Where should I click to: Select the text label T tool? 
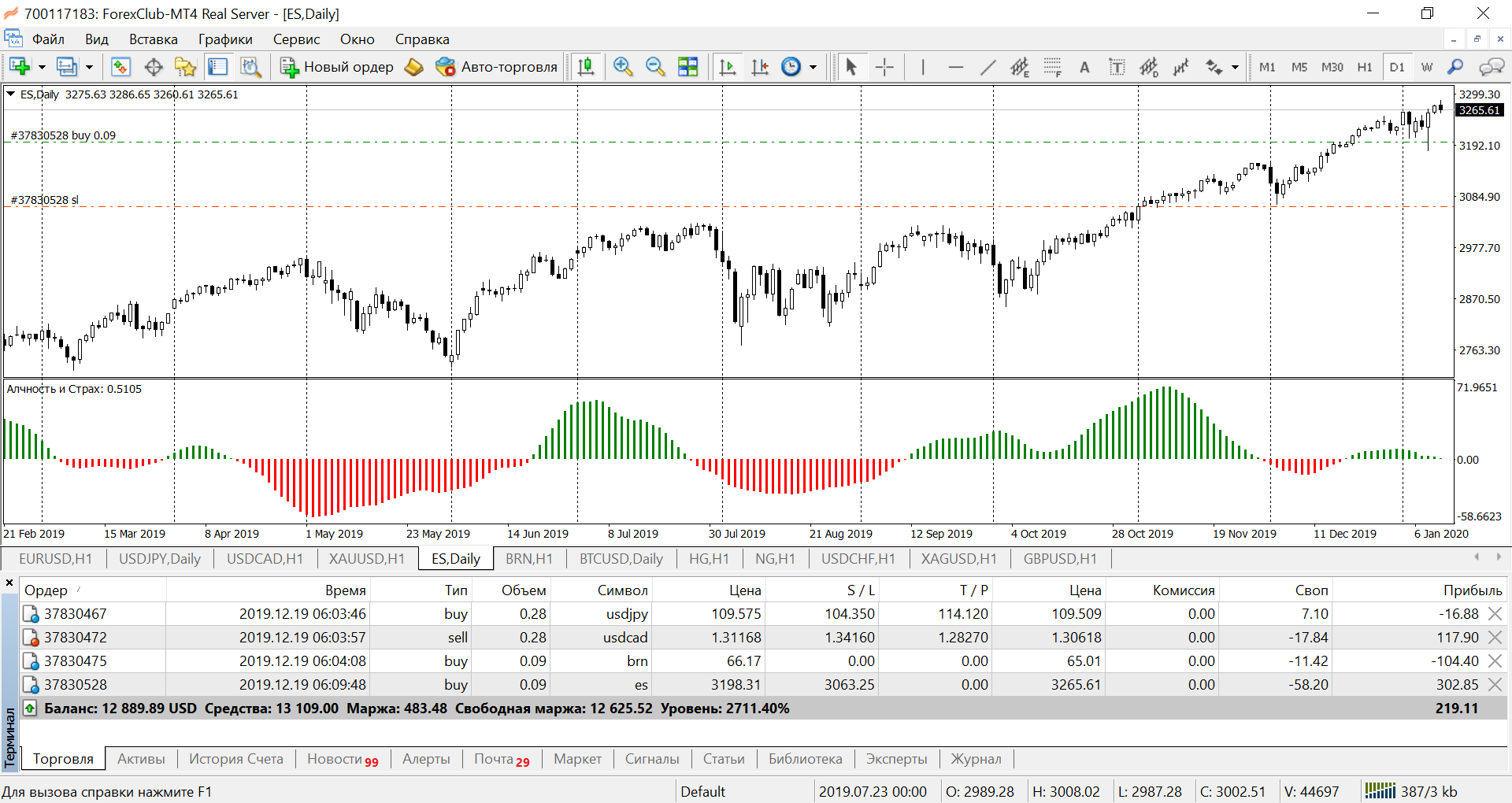1117,67
